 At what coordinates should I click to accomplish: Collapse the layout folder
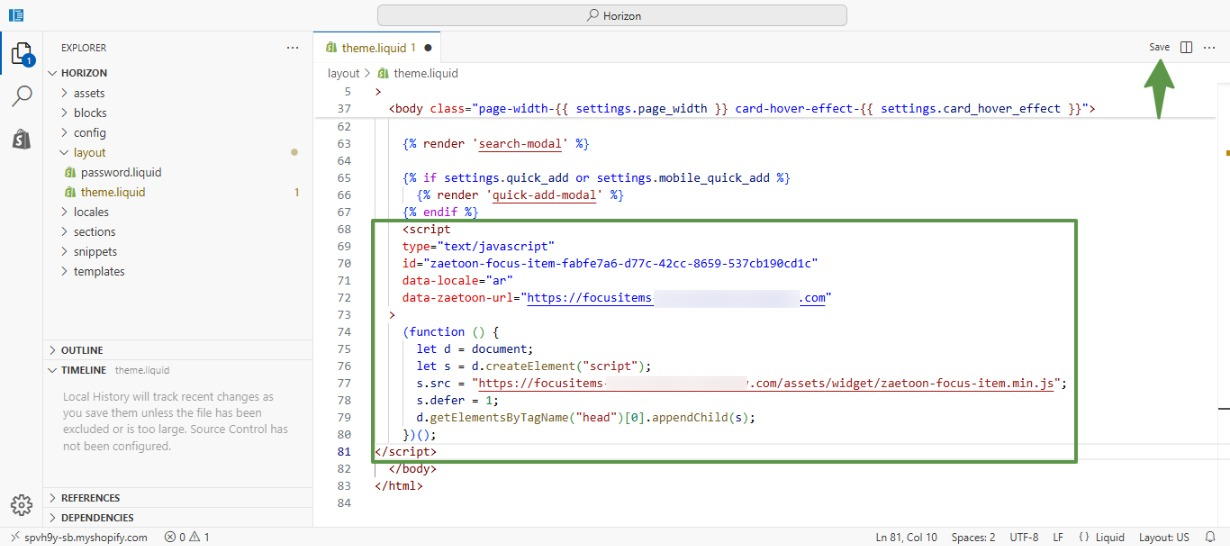click(x=89, y=153)
